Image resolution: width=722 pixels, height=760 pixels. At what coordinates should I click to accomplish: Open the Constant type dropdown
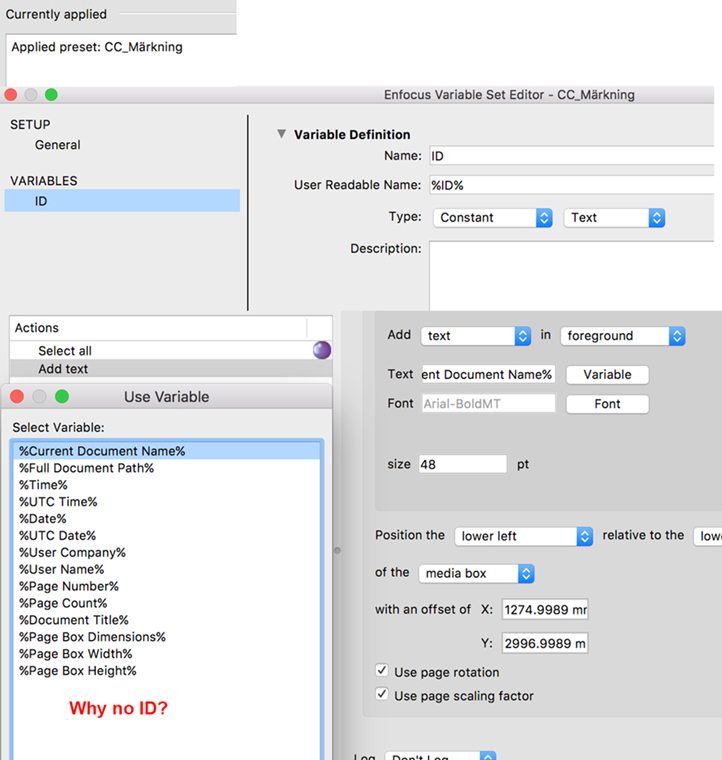493,218
